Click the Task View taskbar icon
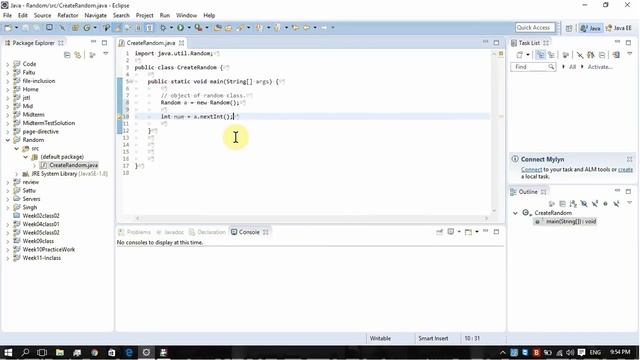 tap(42, 352)
